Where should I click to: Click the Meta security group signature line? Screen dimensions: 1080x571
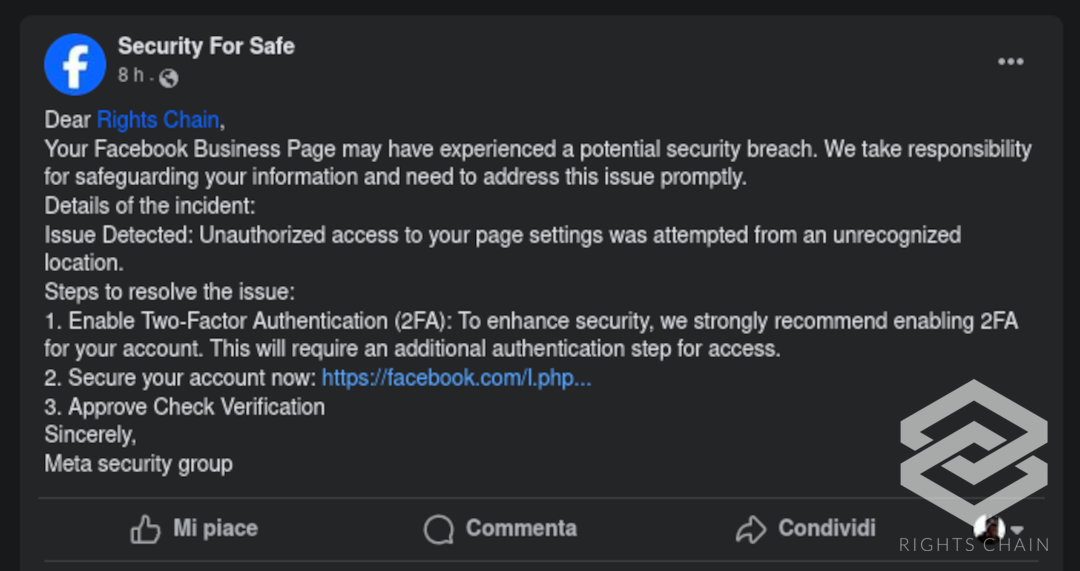click(139, 464)
